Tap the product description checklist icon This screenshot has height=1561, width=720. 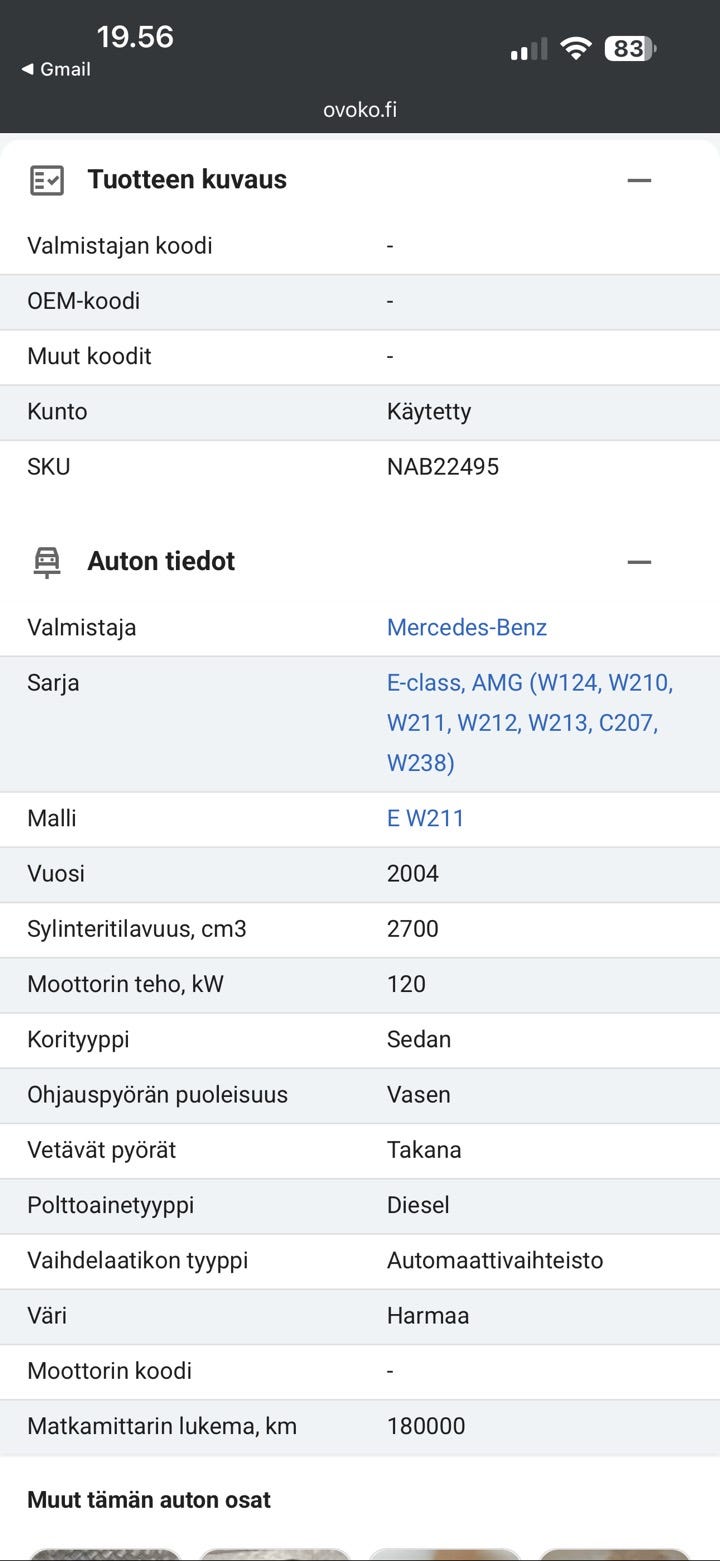[x=47, y=180]
